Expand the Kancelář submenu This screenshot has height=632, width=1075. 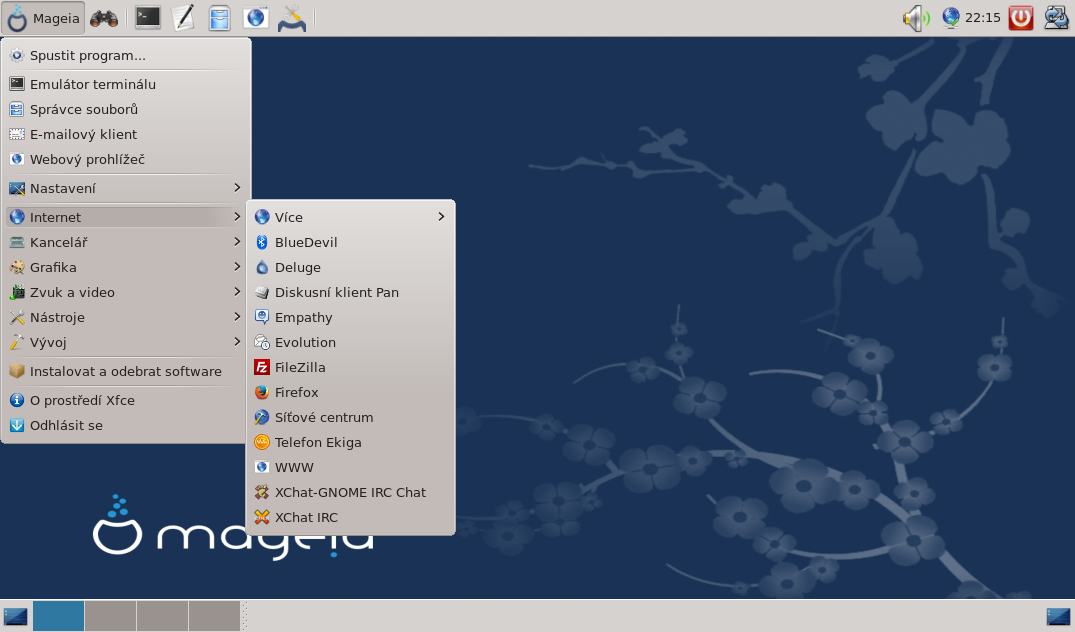tap(126, 242)
